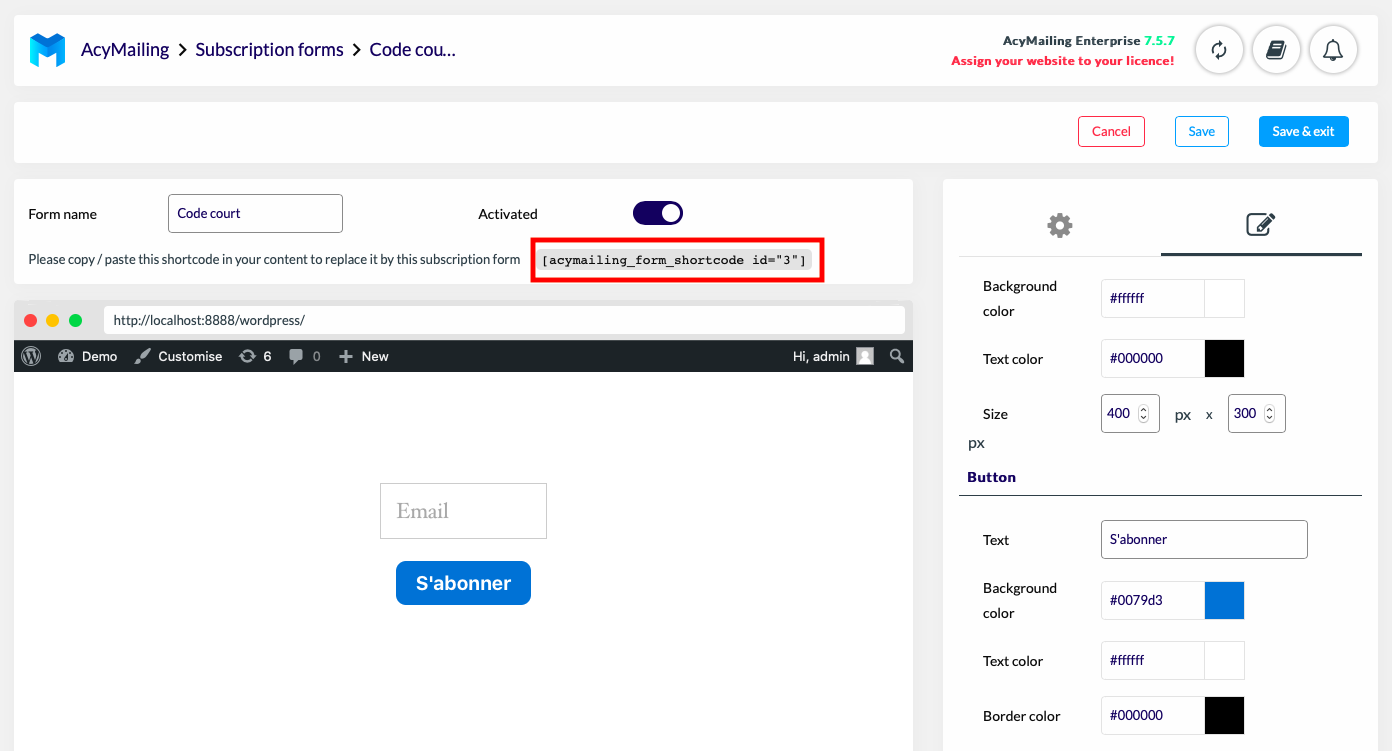
Task: Click the form text #000000 hex field
Action: tap(1153, 358)
